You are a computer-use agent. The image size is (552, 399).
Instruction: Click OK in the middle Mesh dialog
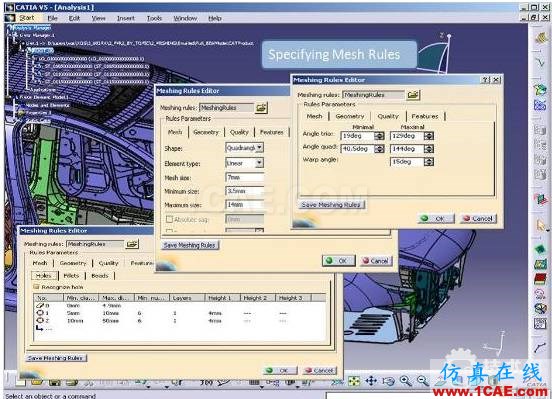pos(338,261)
